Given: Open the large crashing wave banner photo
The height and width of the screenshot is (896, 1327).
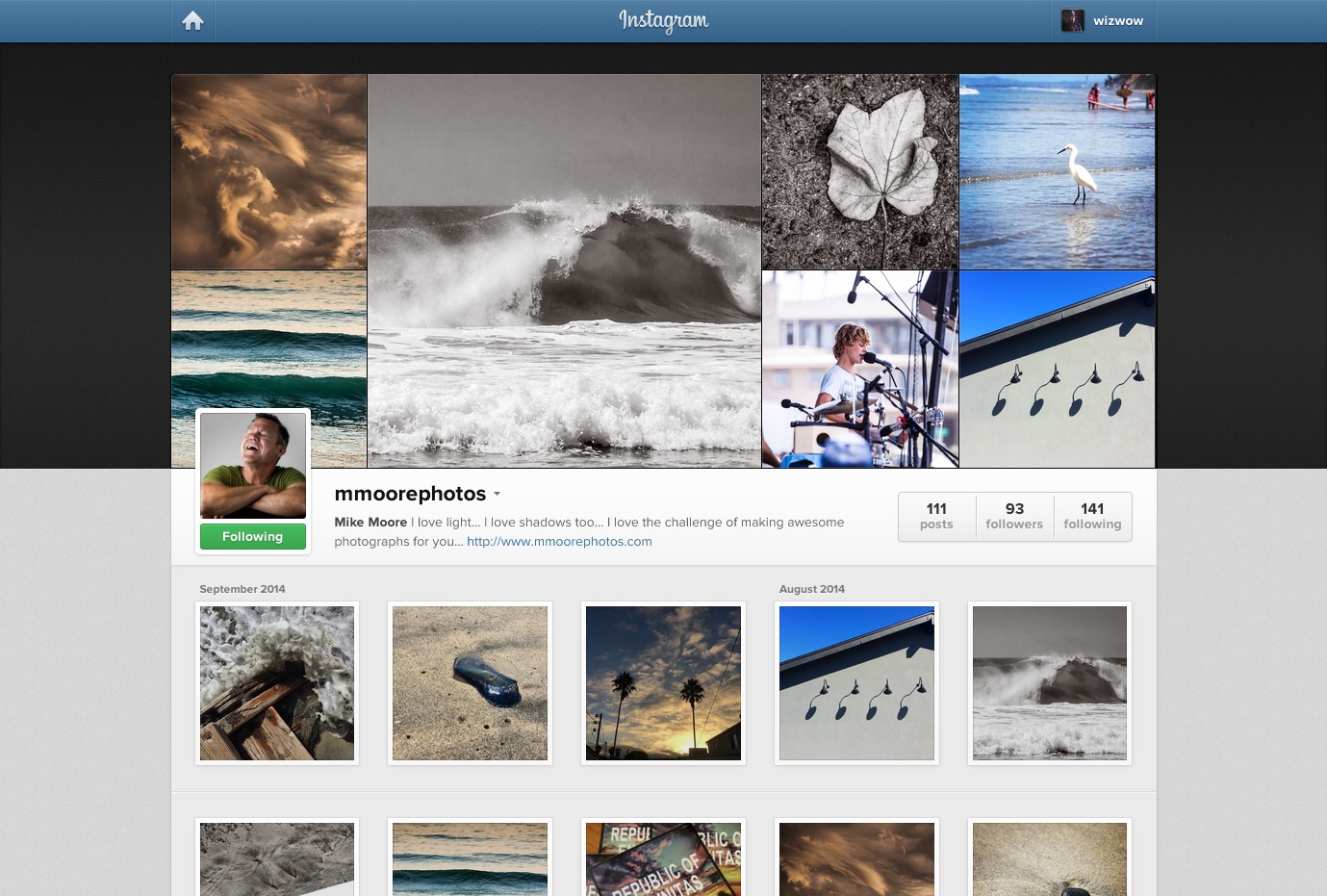Looking at the screenshot, I should tap(564, 270).
